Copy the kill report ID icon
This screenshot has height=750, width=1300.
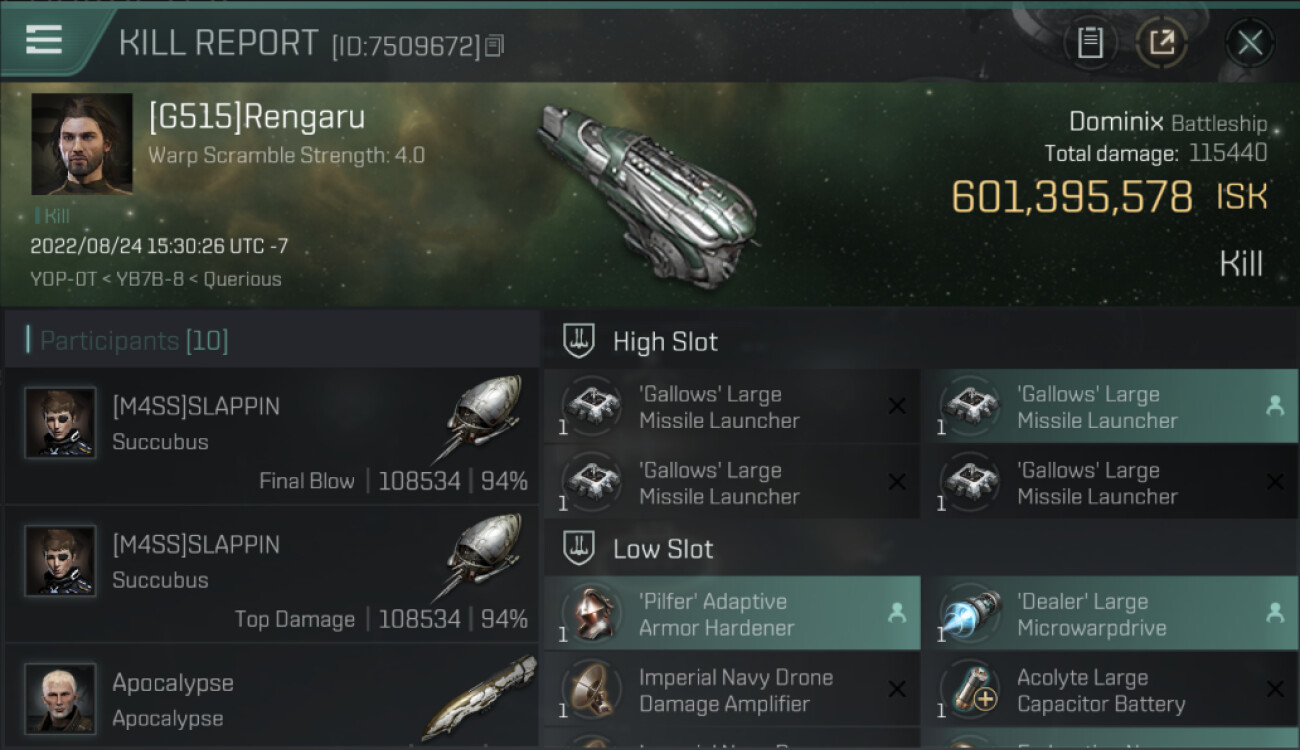pyautogui.click(x=495, y=46)
